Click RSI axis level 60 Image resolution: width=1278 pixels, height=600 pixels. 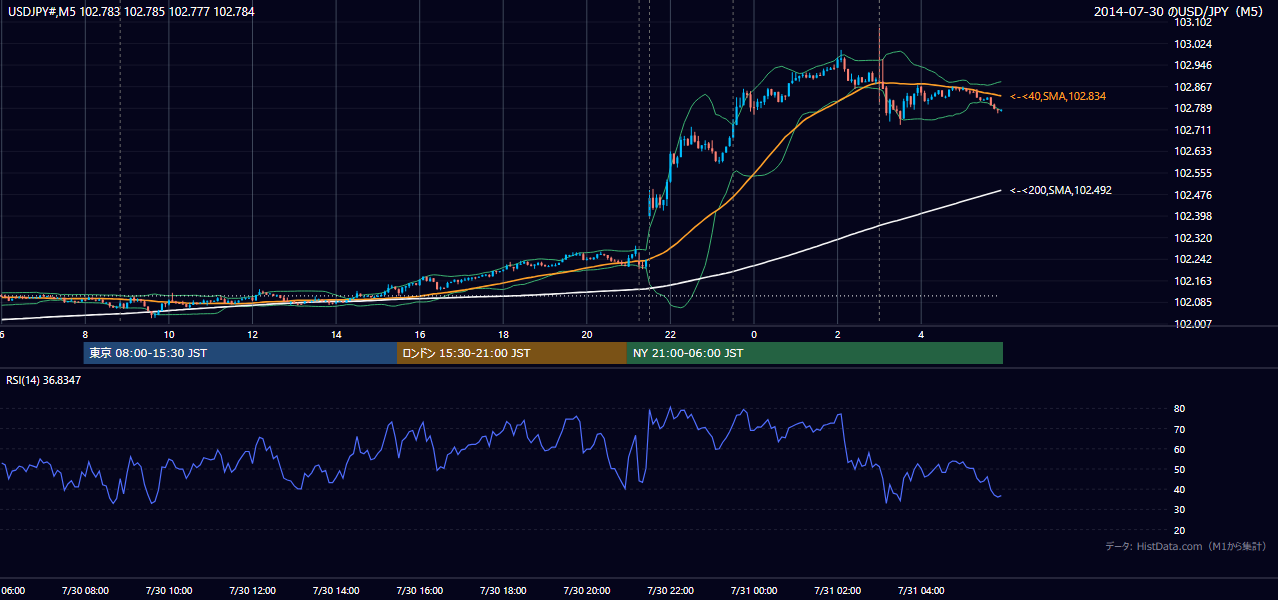[1179, 449]
